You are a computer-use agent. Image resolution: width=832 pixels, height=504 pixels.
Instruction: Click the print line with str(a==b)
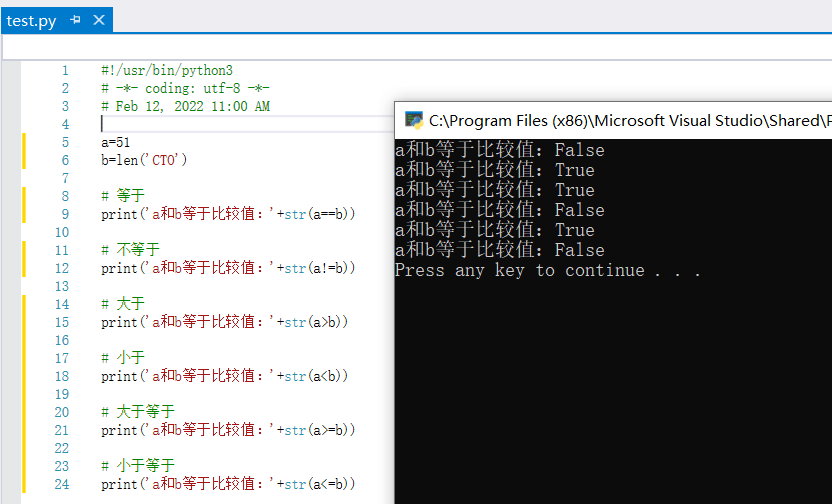coord(228,214)
